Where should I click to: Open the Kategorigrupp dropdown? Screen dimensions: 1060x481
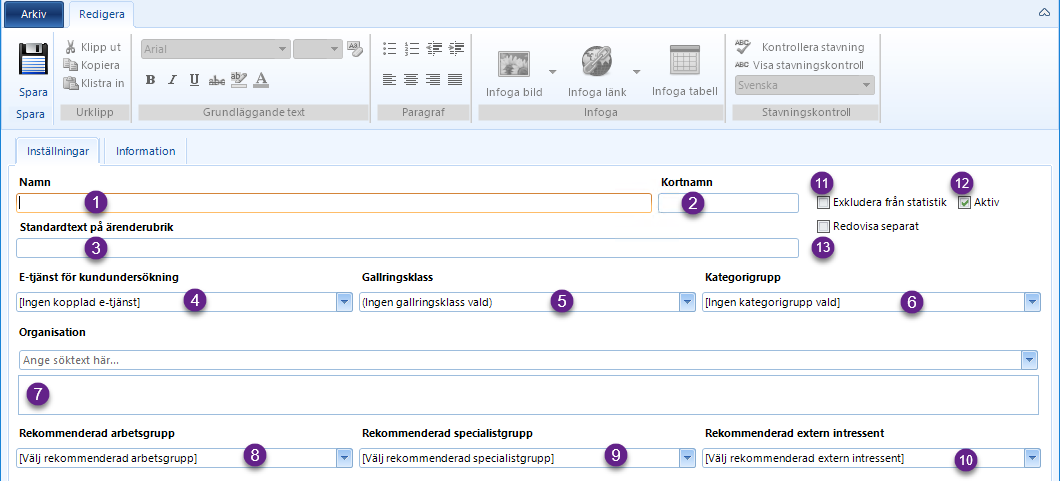coord(1032,303)
